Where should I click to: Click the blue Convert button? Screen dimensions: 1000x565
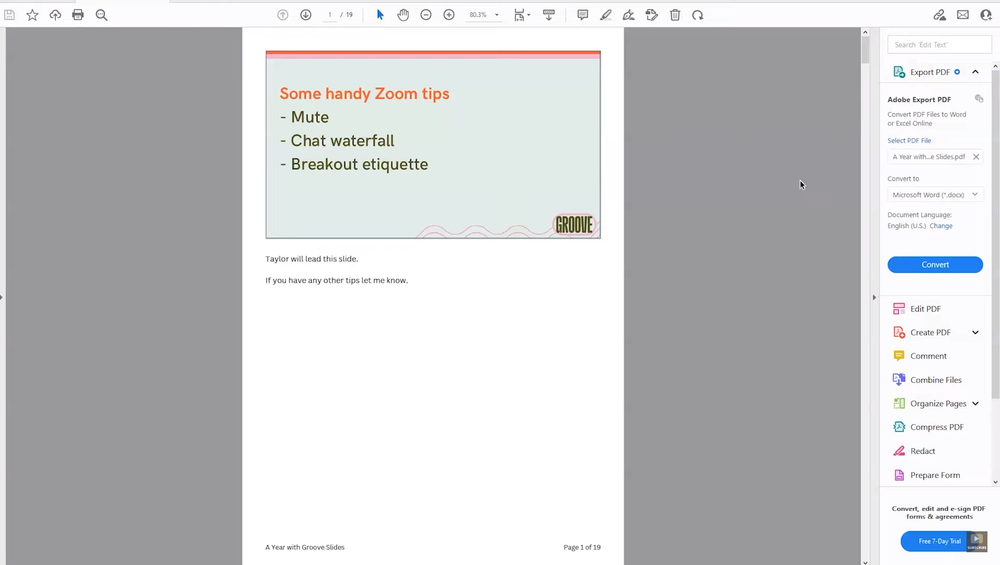tap(935, 265)
